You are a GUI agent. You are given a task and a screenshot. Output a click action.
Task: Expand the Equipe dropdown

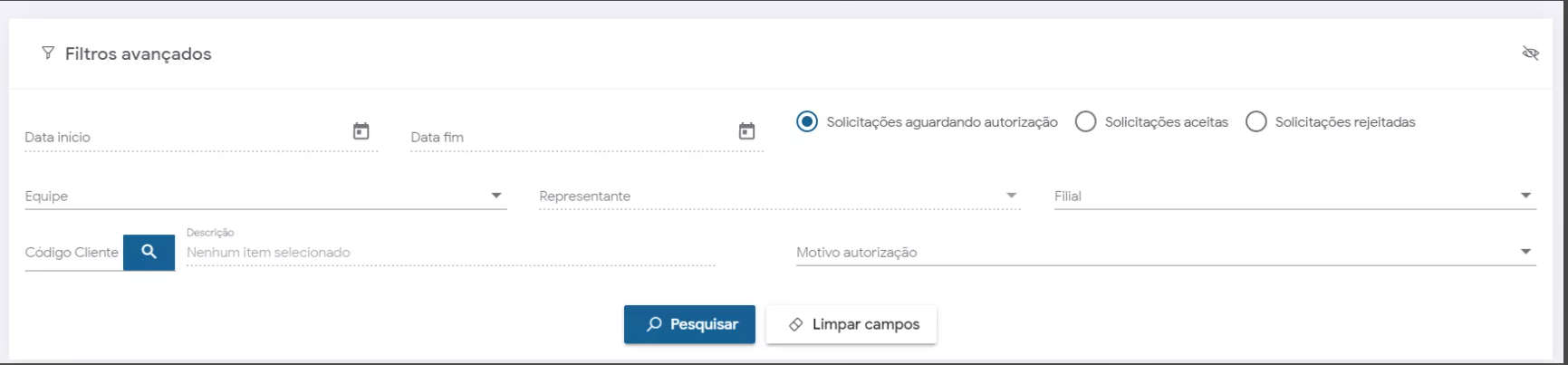click(495, 196)
